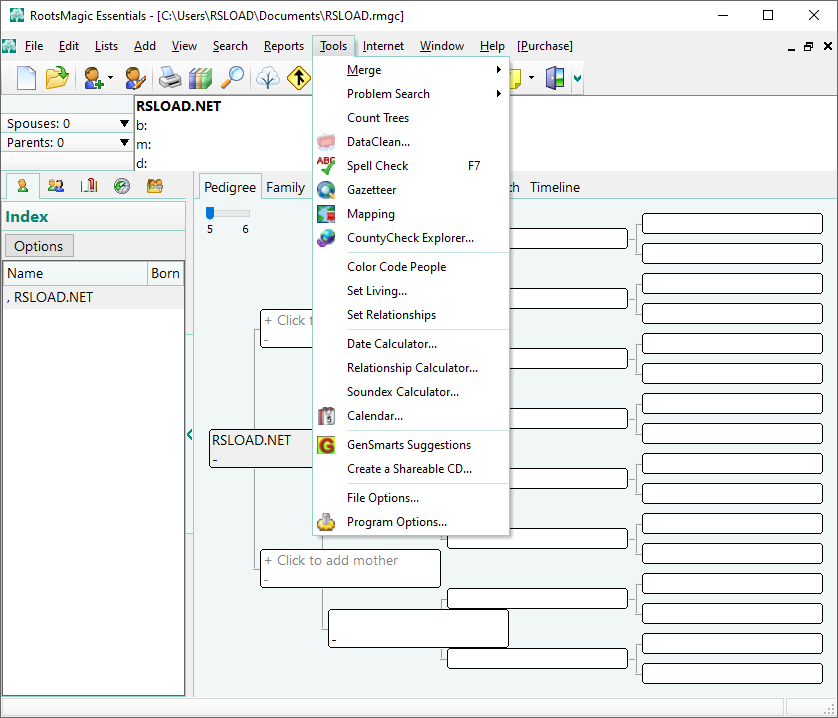Choose Create a Shareable CD entry
The height and width of the screenshot is (718, 838).
409,469
